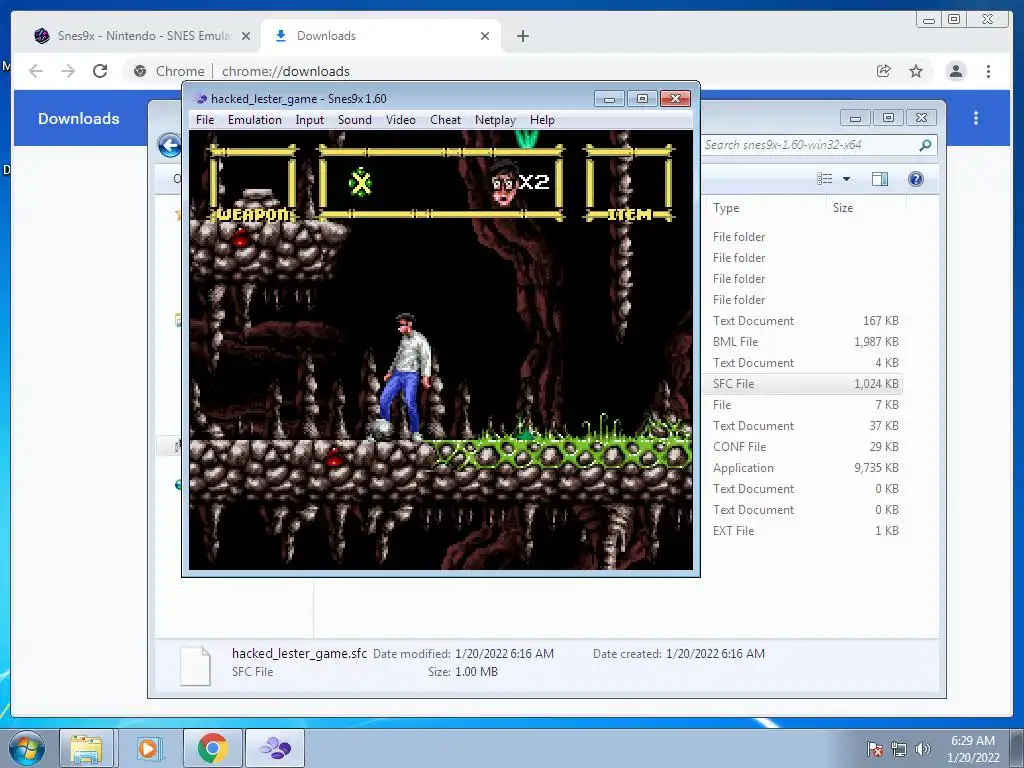Switch to Snes9x from the taskbar
The image size is (1024, 768).
(275, 748)
